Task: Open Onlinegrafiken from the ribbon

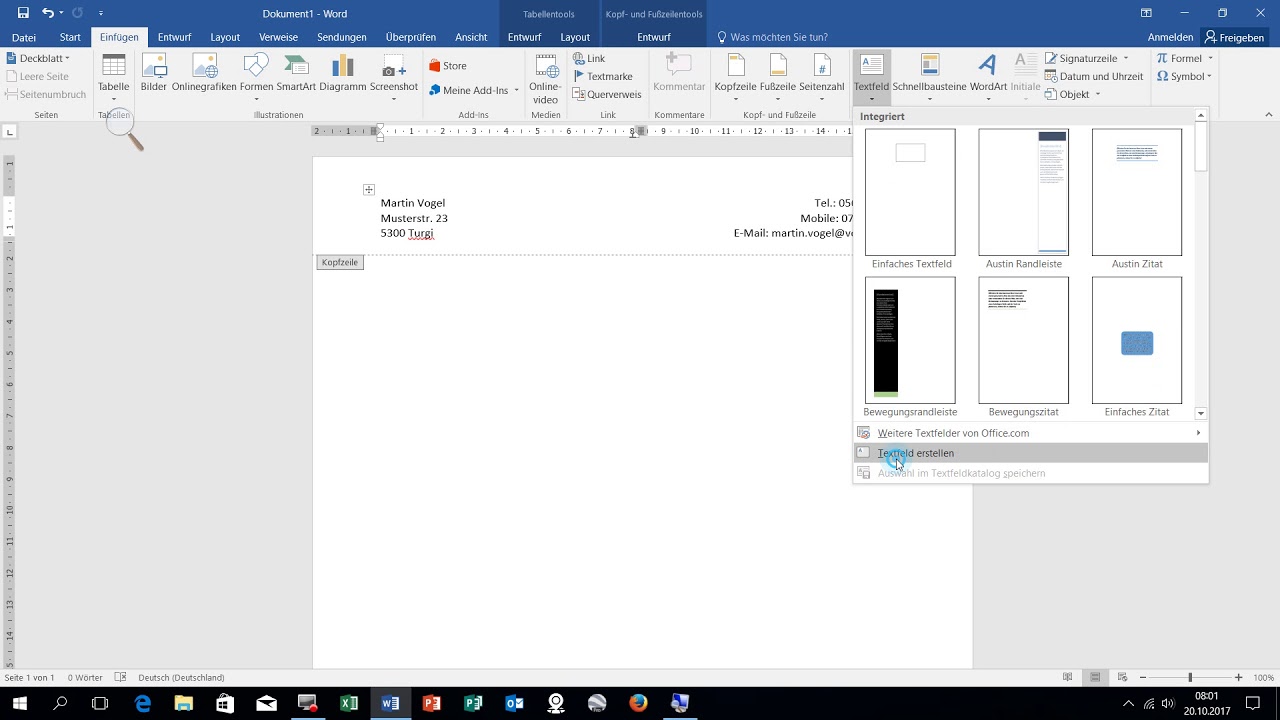Action: click(204, 73)
